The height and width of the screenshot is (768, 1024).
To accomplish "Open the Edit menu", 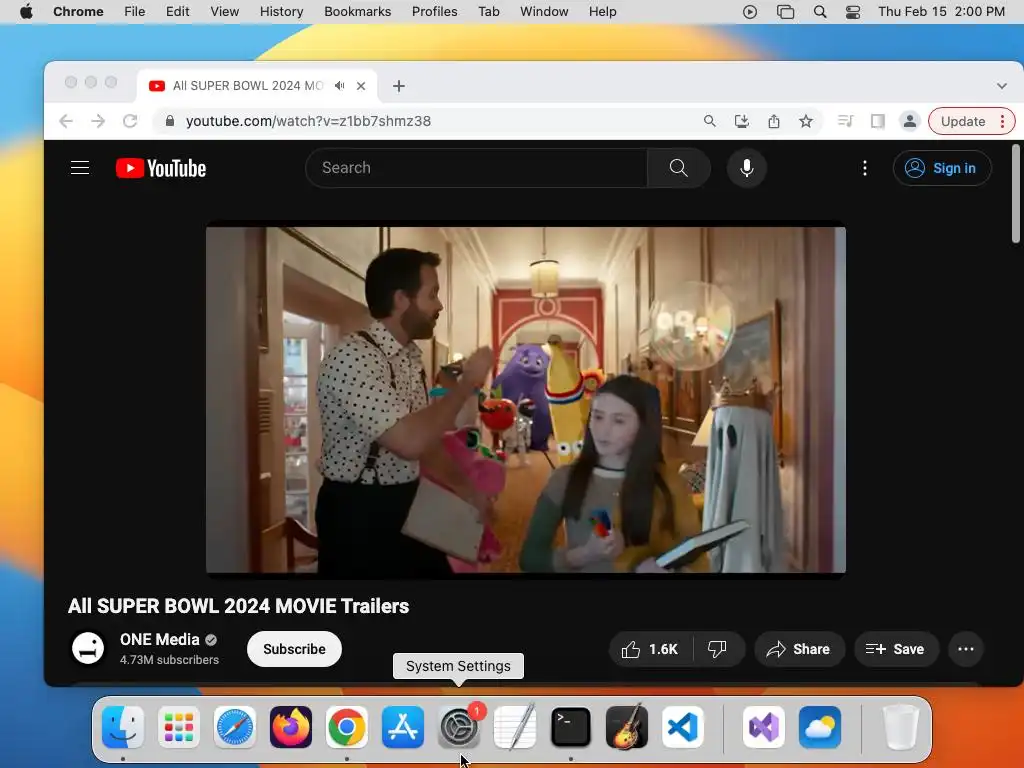I will (x=177, y=11).
